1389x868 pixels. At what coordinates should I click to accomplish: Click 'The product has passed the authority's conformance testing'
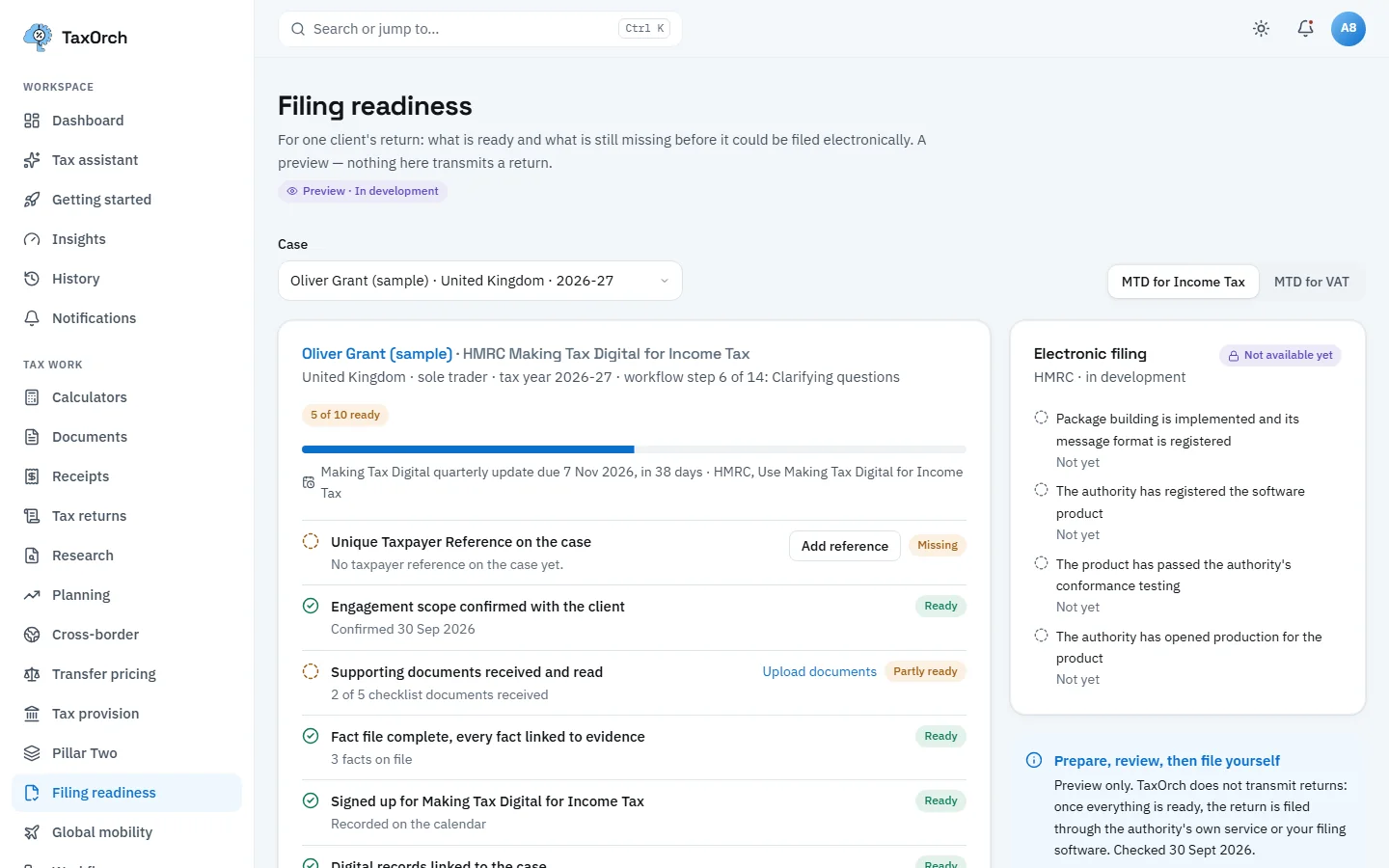tap(1173, 575)
